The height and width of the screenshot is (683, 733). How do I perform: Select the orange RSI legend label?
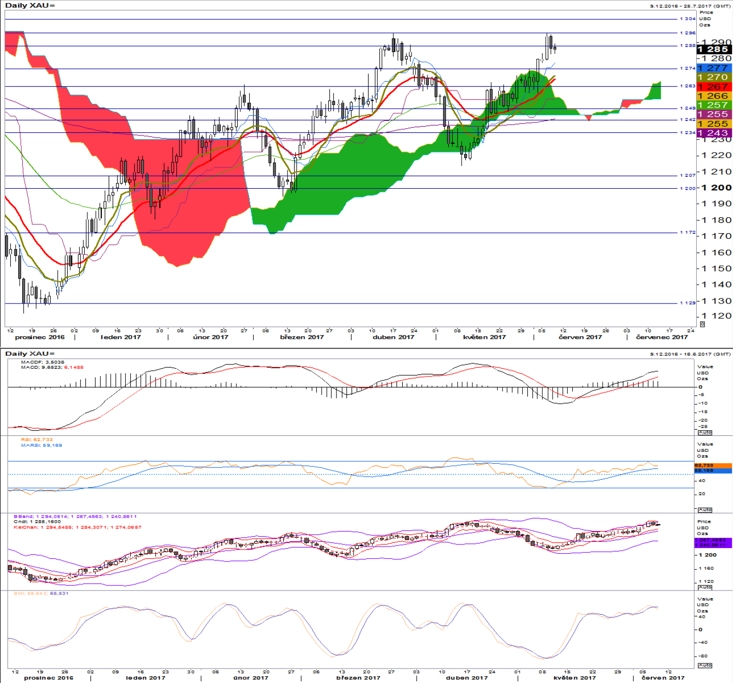coord(36,440)
